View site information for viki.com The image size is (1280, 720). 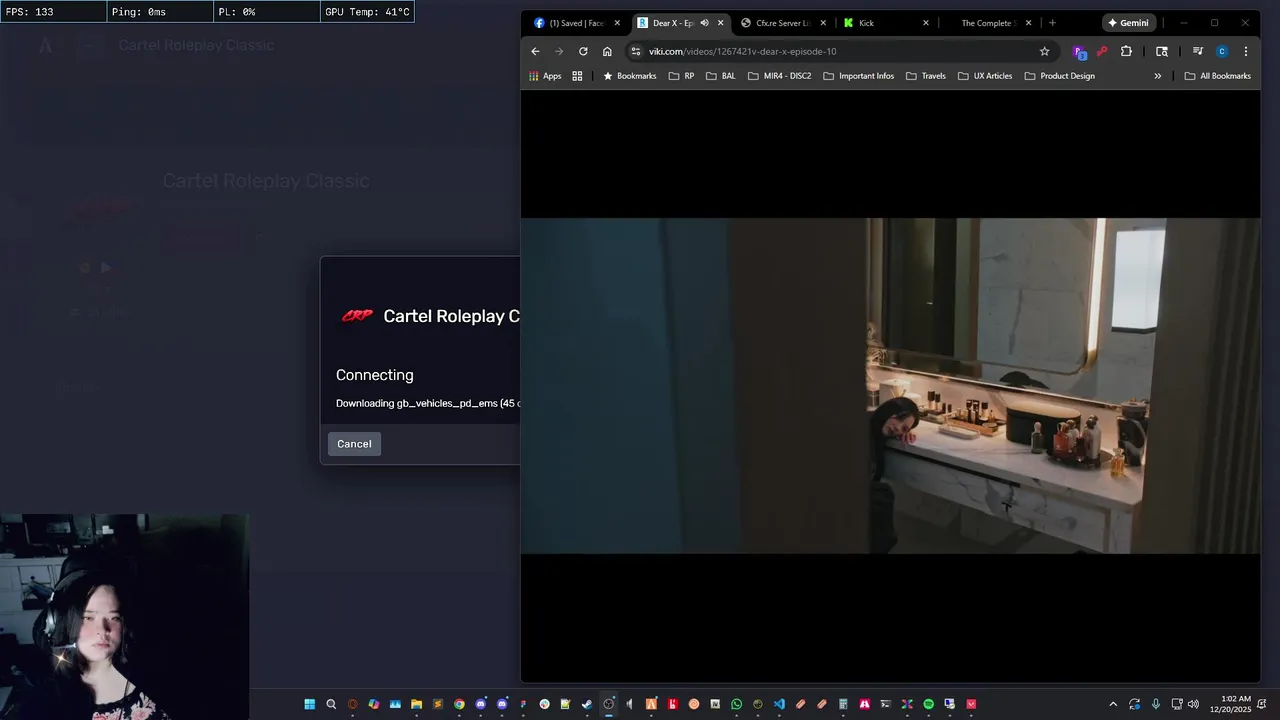635,51
